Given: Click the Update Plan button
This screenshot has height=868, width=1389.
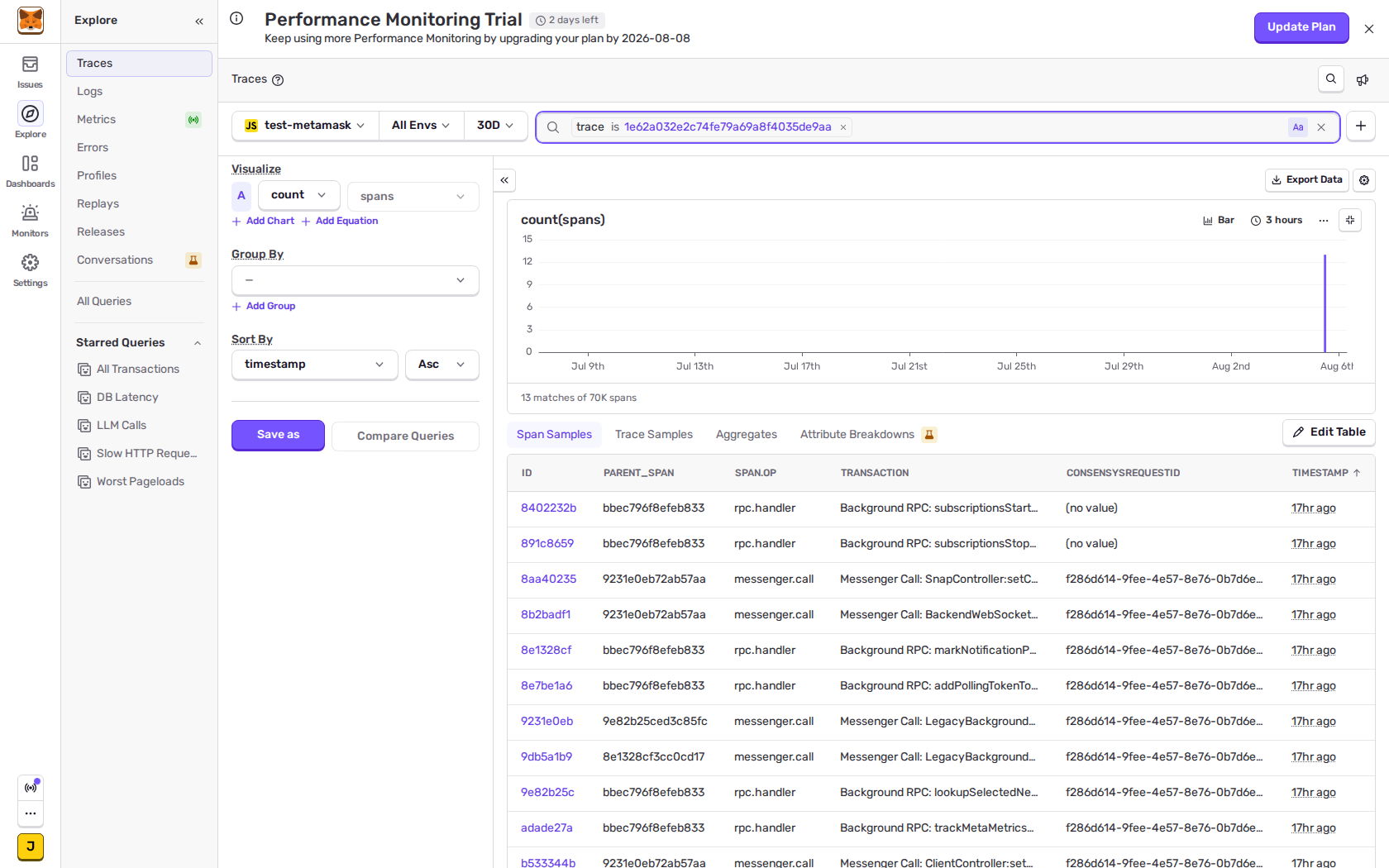Looking at the screenshot, I should pyautogui.click(x=1301, y=27).
